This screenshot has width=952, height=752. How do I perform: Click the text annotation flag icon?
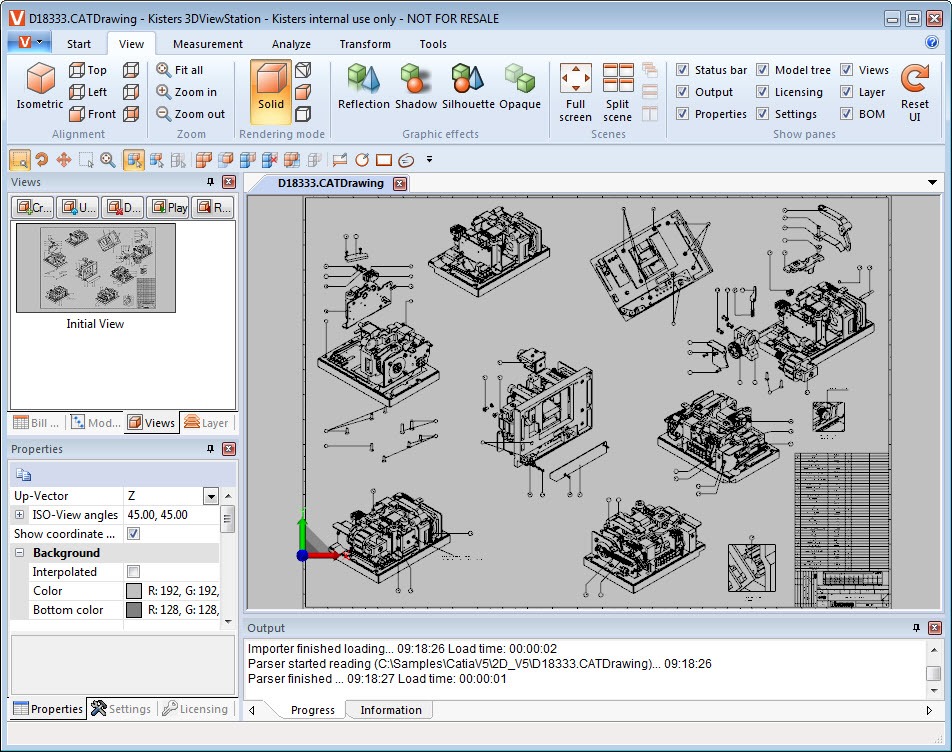pyautogui.click(x=340, y=160)
